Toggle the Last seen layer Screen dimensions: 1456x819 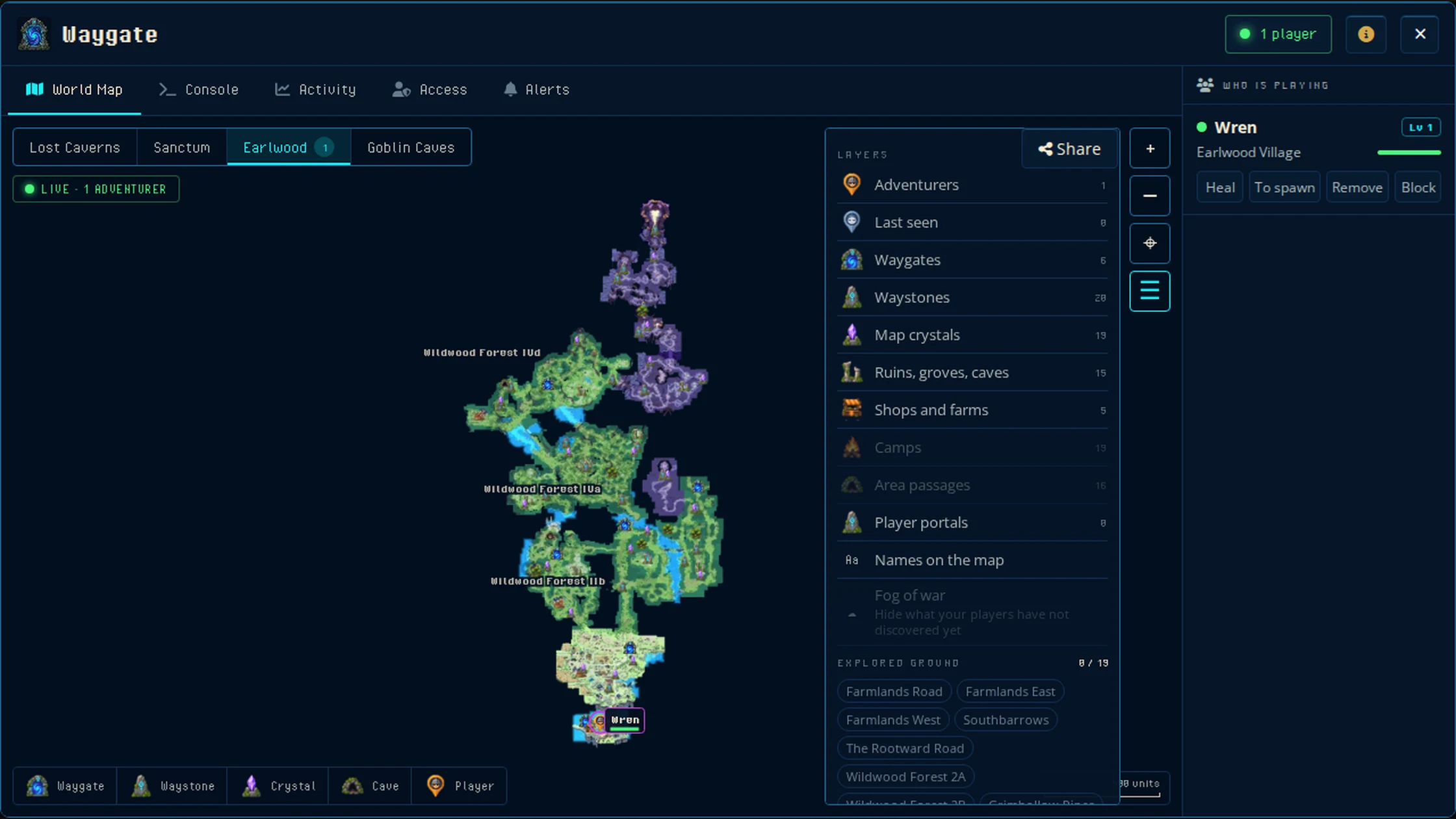click(x=972, y=222)
